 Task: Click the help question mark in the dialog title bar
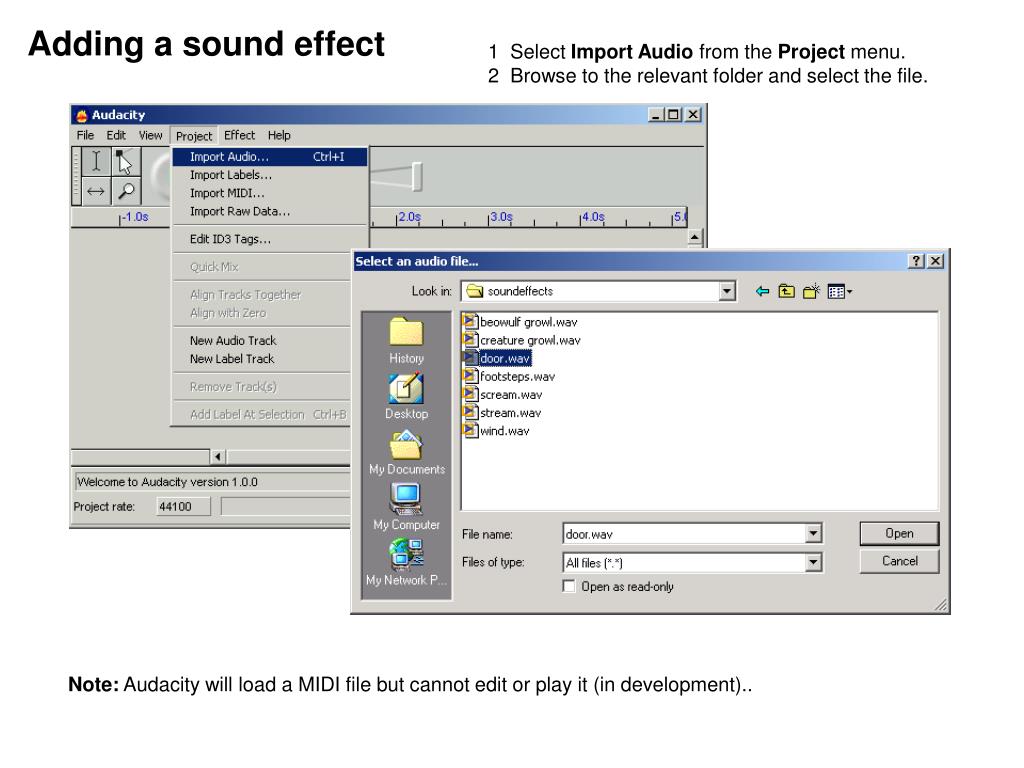[x=916, y=261]
